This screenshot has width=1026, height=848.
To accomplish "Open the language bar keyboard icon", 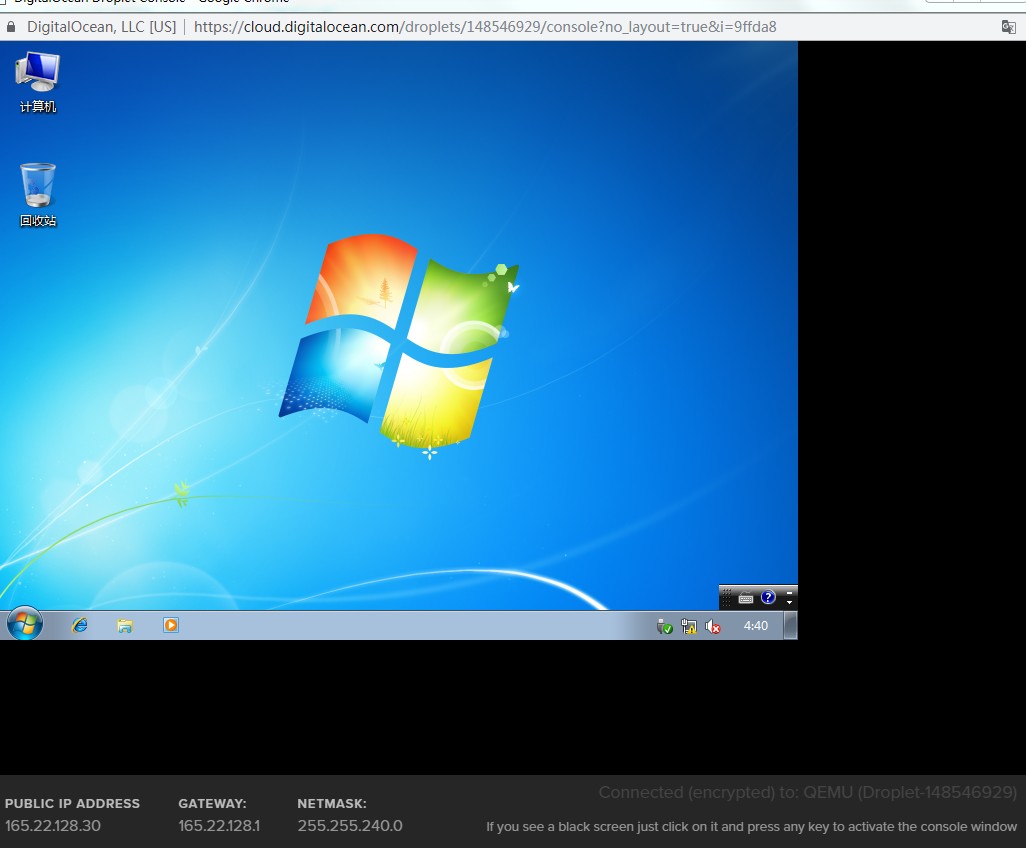I will [746, 597].
